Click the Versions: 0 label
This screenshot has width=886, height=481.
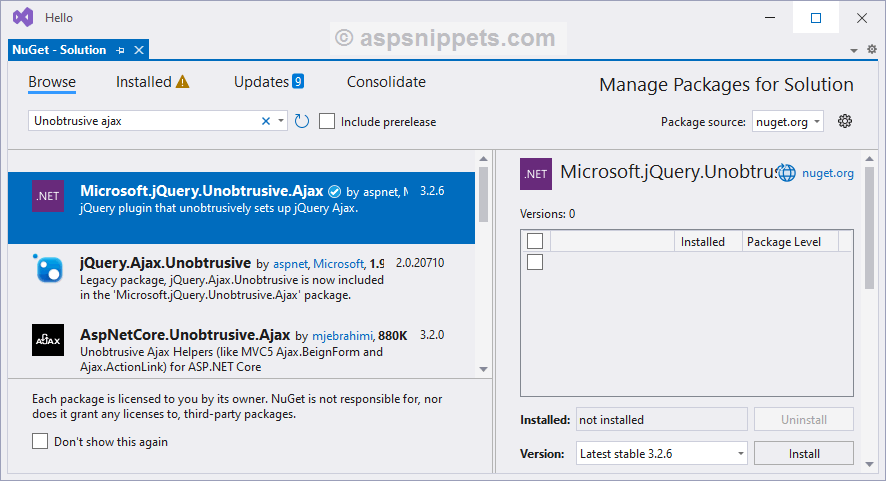tap(548, 214)
